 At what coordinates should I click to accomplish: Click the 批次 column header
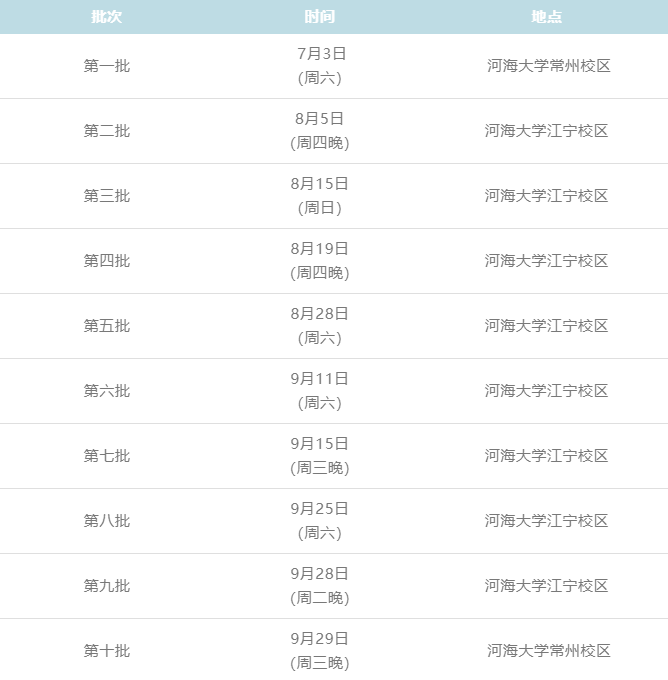106,17
